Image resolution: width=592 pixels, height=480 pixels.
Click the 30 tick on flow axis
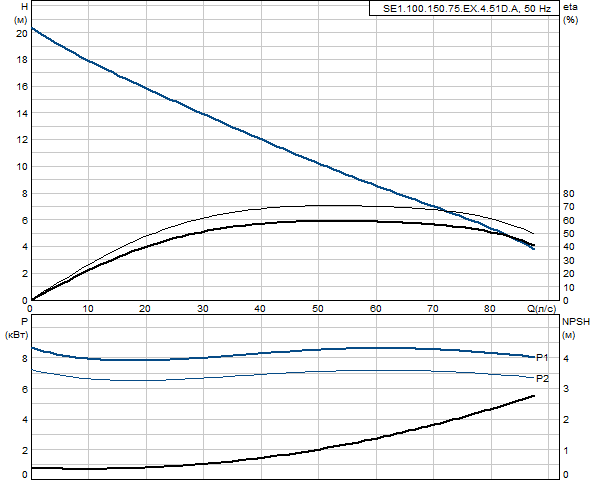(203, 309)
